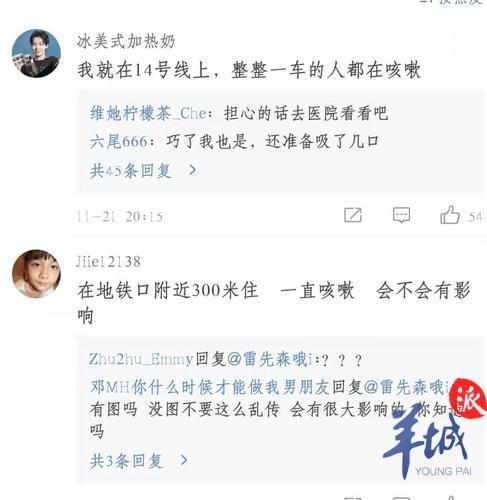Open 邓MH你什么时候才能做我男朋友 user profile
487x500 pixels.
point(210,387)
